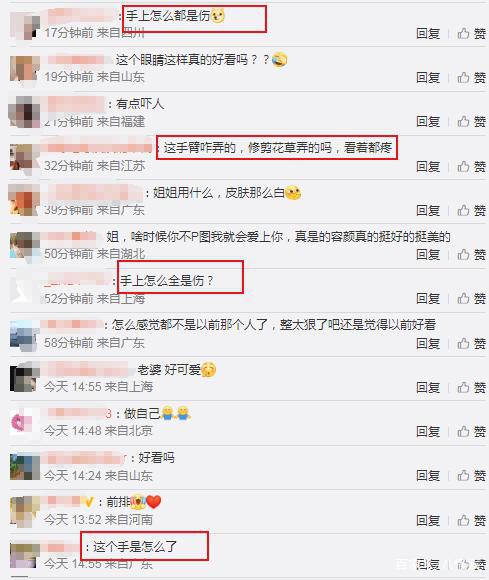The height and width of the screenshot is (580, 489).
Task: Reply to the 有点吓人 comment
Action: pos(428,122)
